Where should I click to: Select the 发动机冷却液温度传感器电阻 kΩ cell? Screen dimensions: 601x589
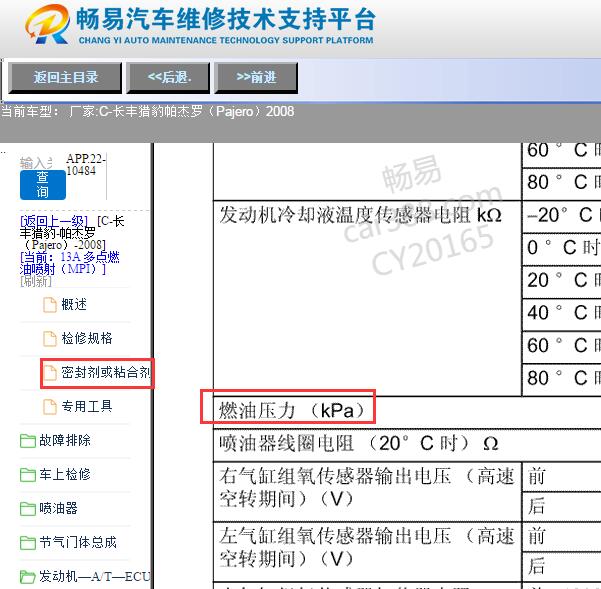368,298
